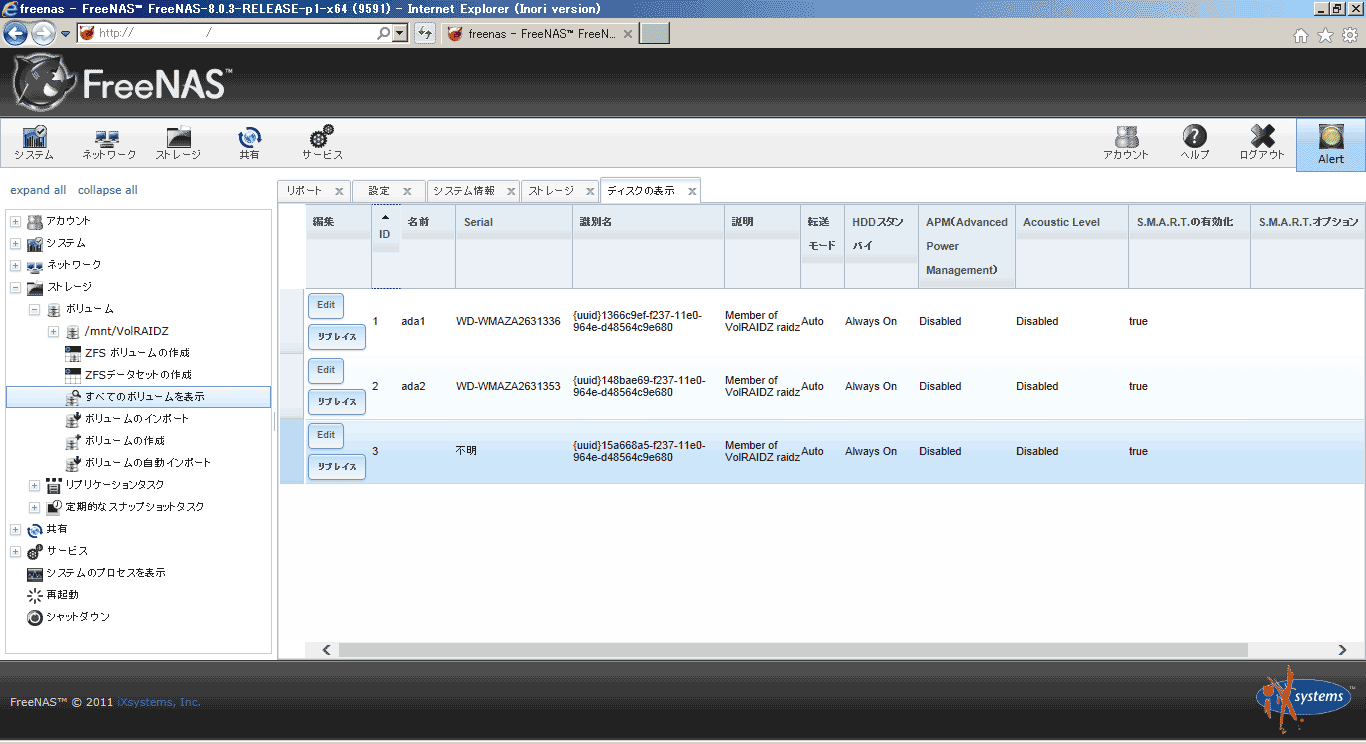Open the browser favorites star icon
Screen dimensions: 1366x744
point(1325,35)
